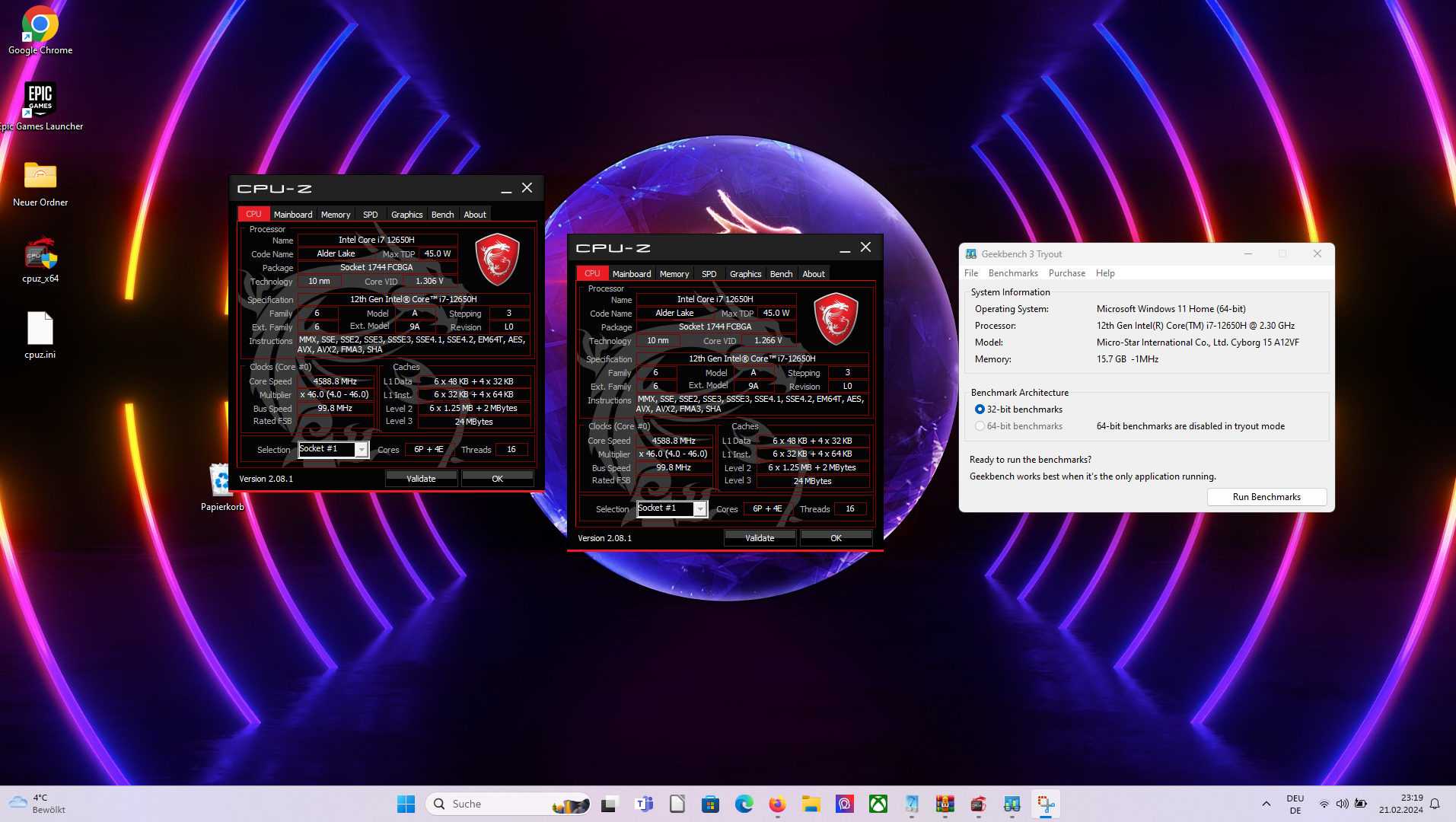Screen dimensions: 1456x822
Task: Open About tab in left CPU-Z
Action: pyautogui.click(x=475, y=215)
